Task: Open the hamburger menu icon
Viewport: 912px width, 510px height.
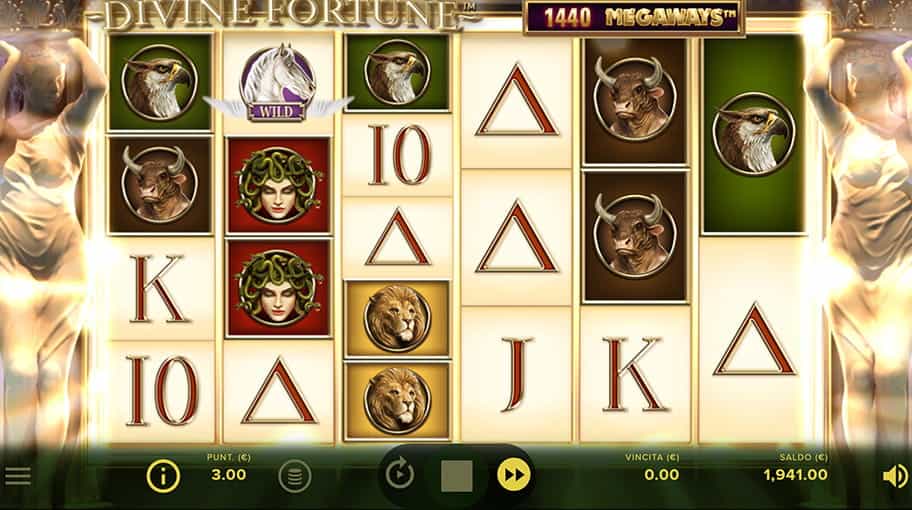Action: pos(18,476)
